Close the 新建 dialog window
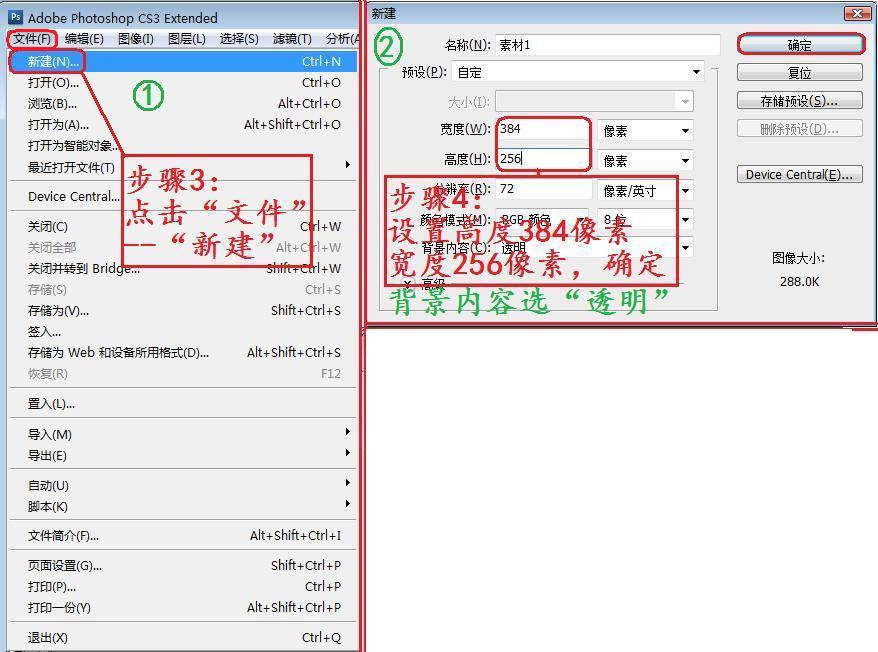This screenshot has width=878, height=652. (857, 13)
